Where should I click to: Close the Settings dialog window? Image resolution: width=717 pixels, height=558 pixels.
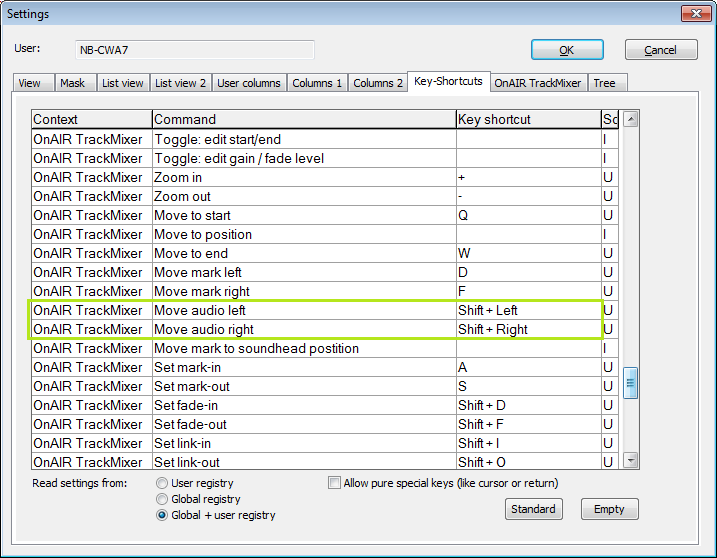coord(695,14)
